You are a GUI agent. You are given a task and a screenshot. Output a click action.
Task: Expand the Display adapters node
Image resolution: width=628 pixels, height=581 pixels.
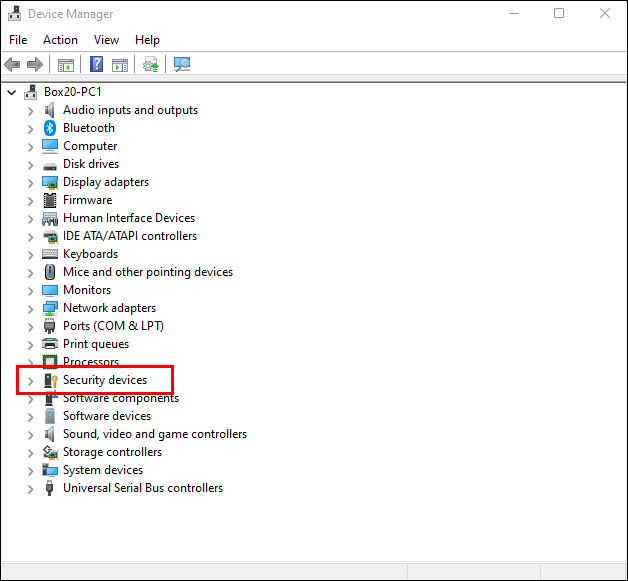point(31,183)
